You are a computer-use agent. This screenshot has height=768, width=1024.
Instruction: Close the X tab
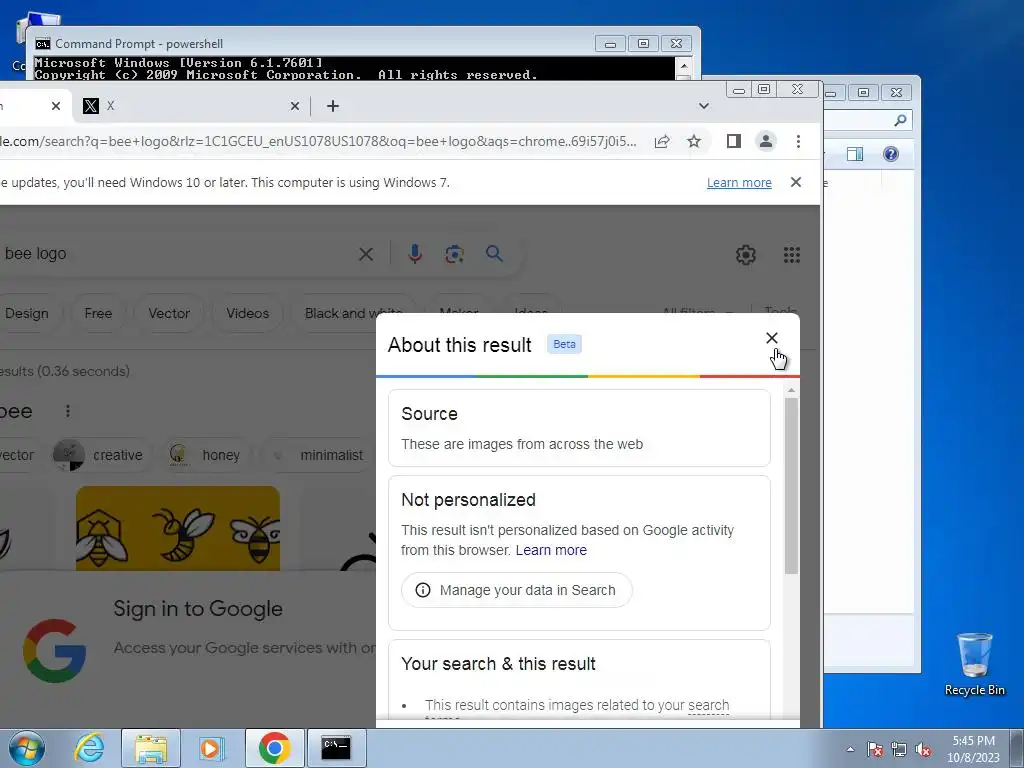(x=295, y=106)
